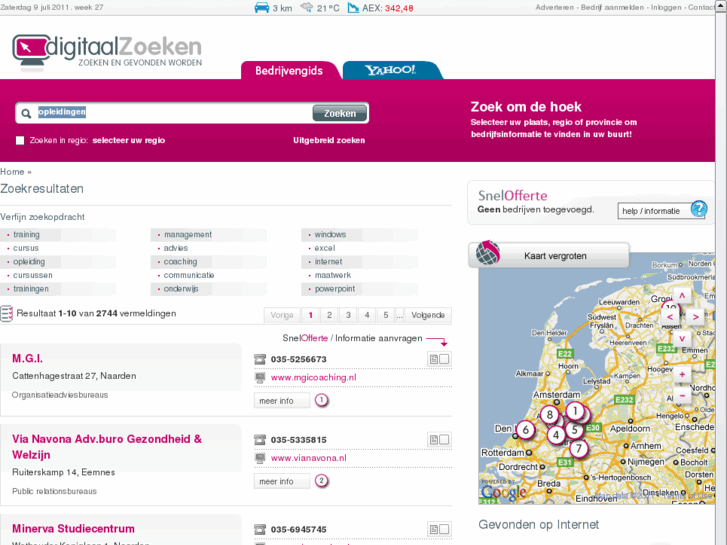The image size is (727, 545).
Task: Click numbered marker 2 beside Via Navona meer info
Action: click(321, 481)
